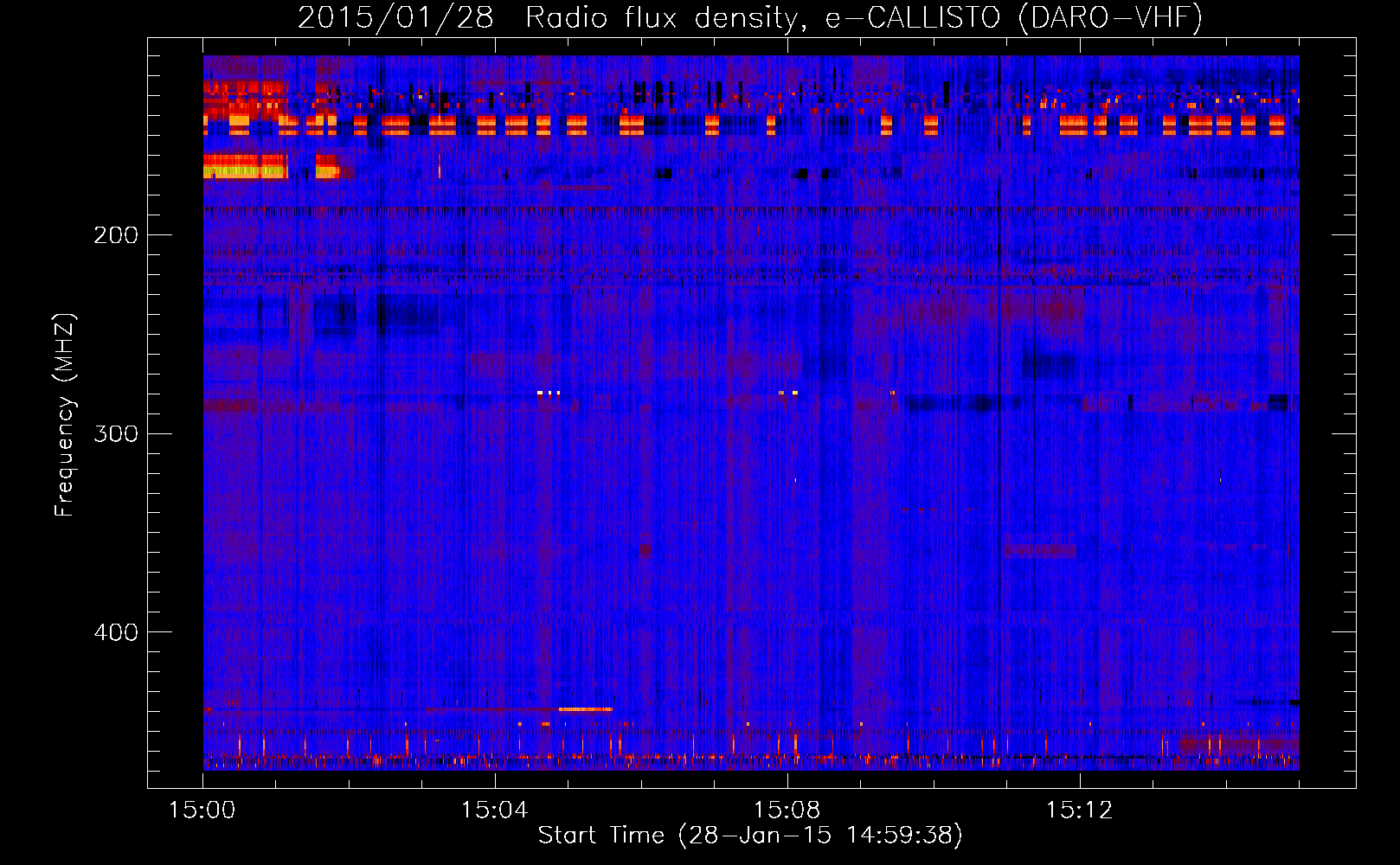Click the 'Start Time (28-Jan-15 14:59:38)' axis label
Screen dimensions: 1400x865
coord(750,836)
